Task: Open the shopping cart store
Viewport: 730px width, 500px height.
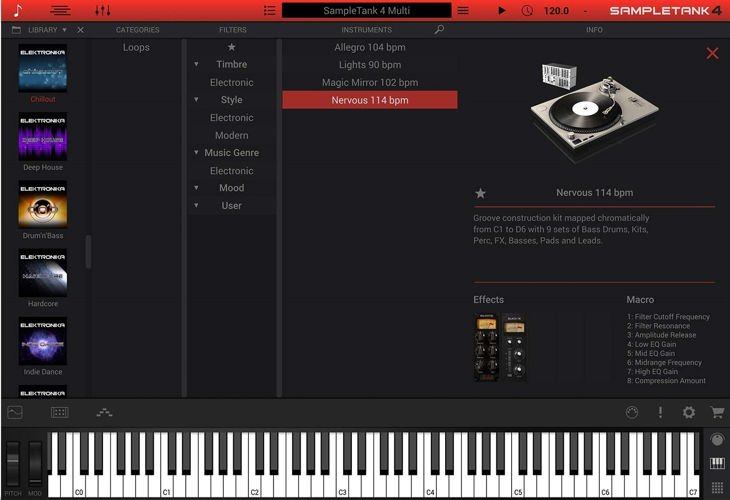Action: pos(716,412)
